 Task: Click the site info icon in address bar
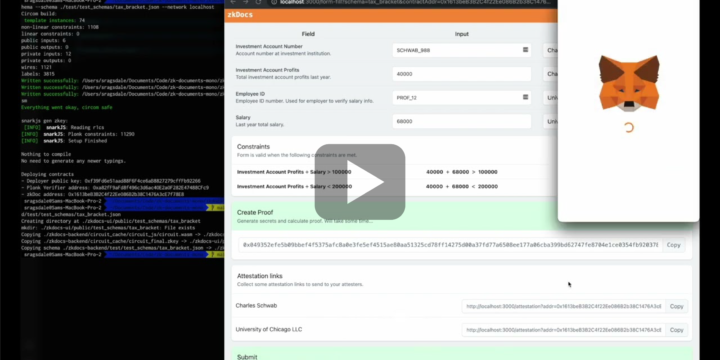pos(275,2)
